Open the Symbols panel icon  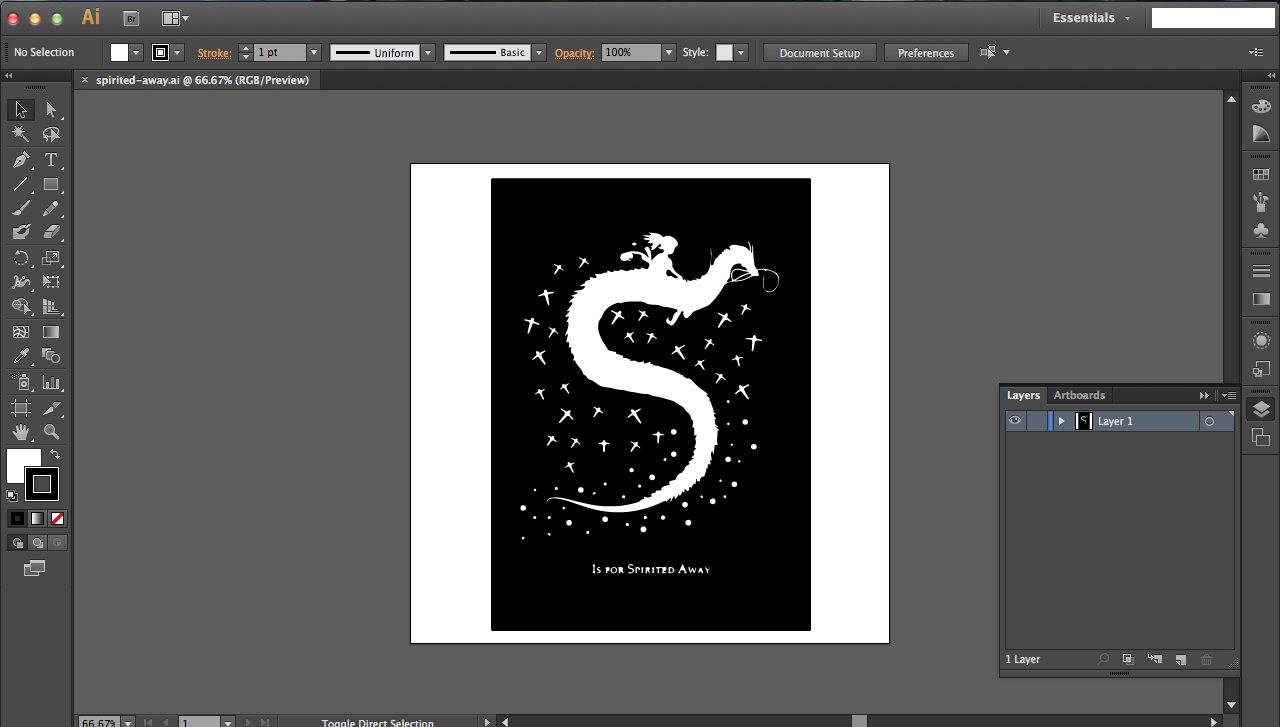point(1261,230)
